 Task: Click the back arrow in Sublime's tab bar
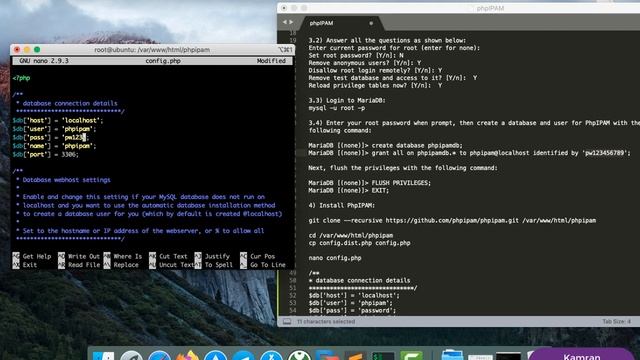click(284, 22)
